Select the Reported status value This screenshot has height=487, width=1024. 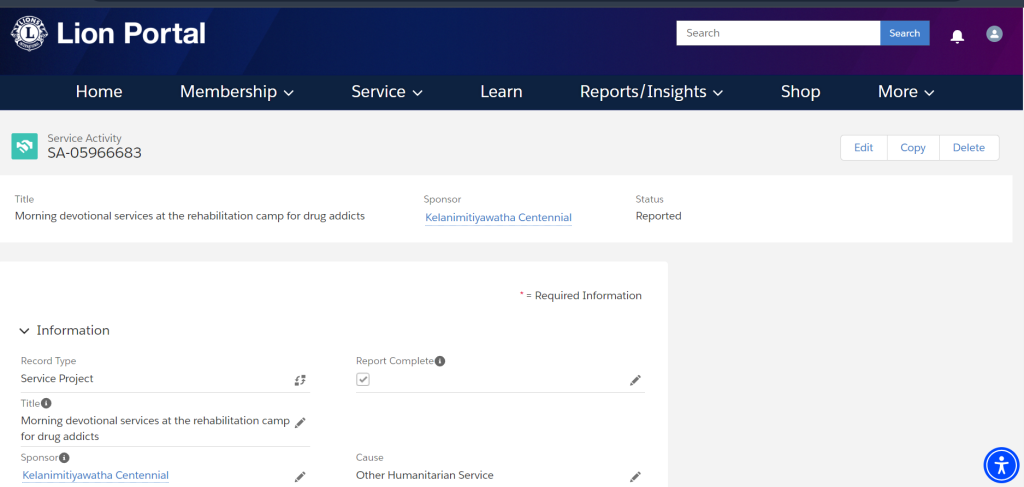point(658,216)
